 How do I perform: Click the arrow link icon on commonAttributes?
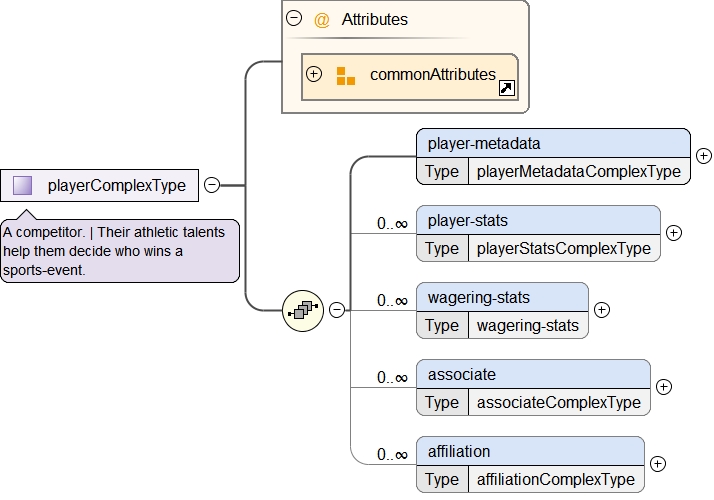506,89
